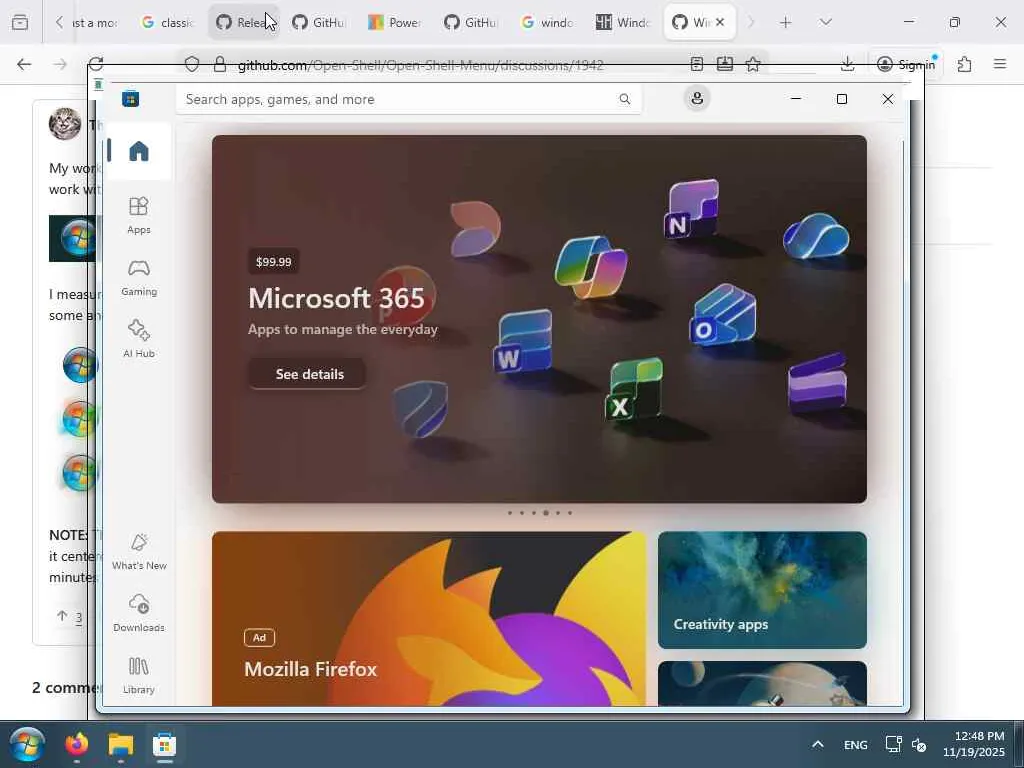Screen dimensions: 1024x768
Task: Click the ENG language indicator
Action: (856, 744)
